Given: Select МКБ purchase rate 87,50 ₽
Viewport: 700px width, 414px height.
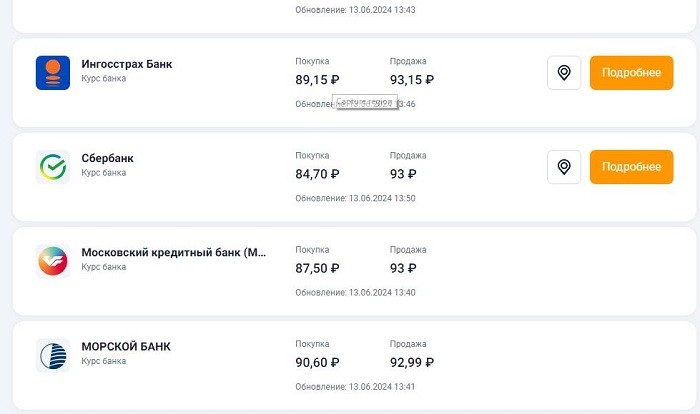Looking at the screenshot, I should click(317, 268).
